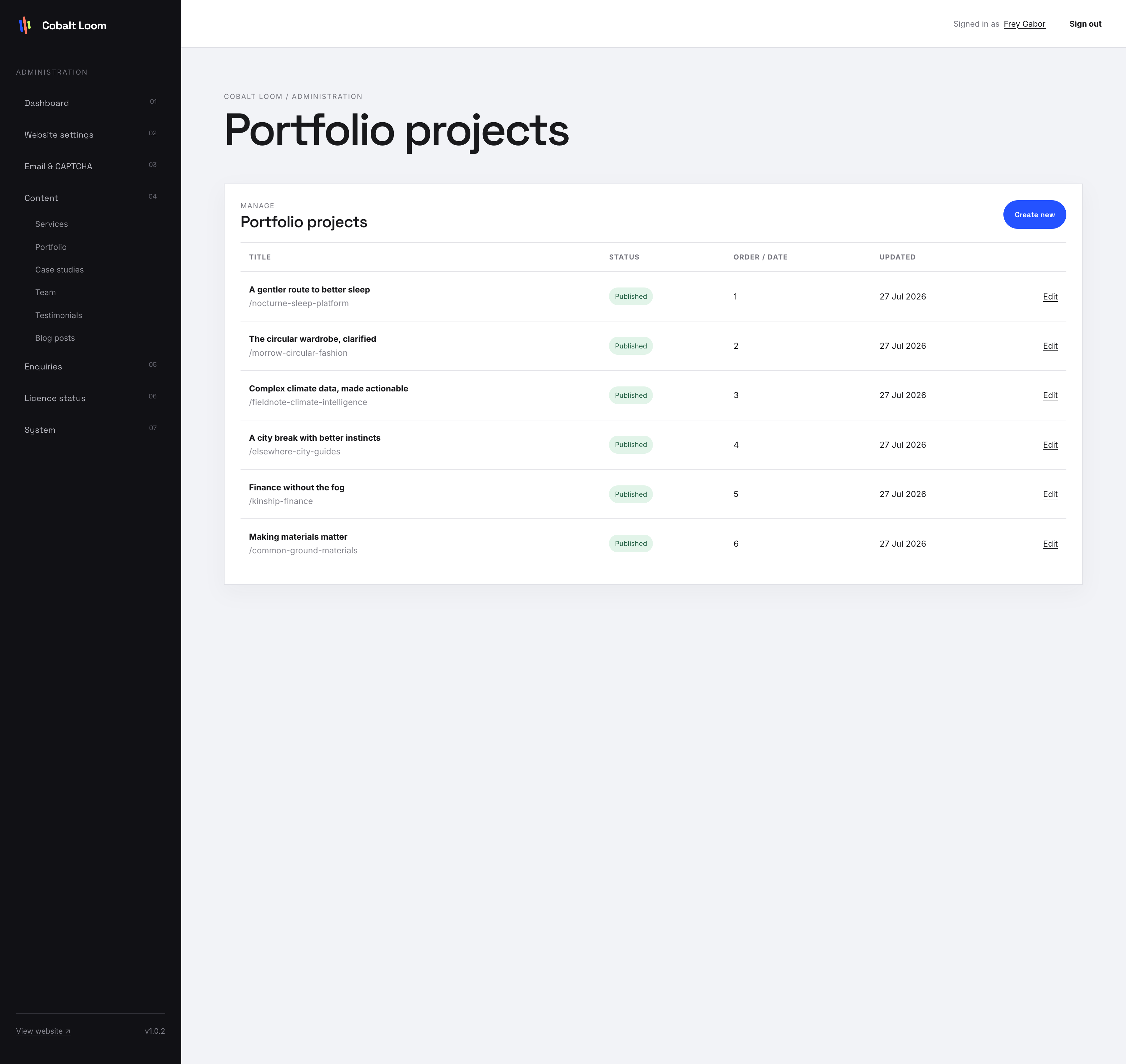Click Published badge for common-ground-materials row
This screenshot has width=1126, height=1064.
coord(631,544)
